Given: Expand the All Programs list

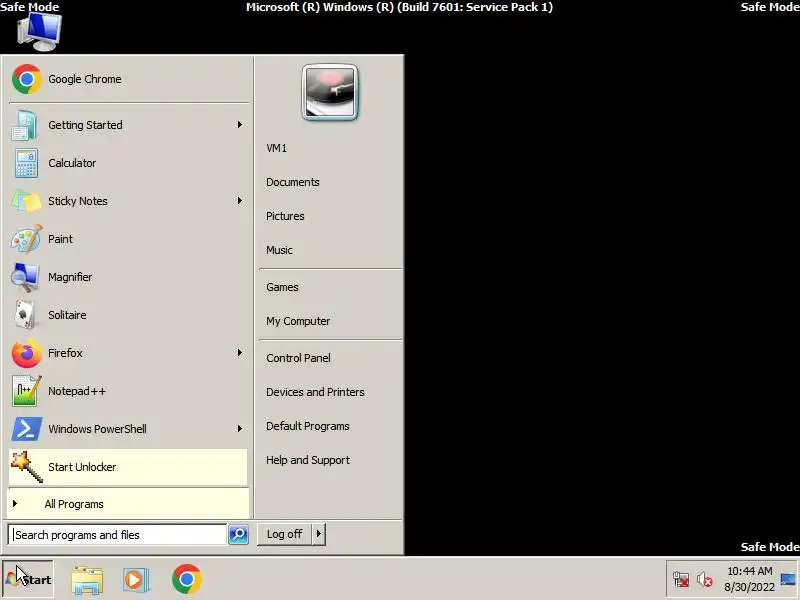Looking at the screenshot, I should pos(129,504).
